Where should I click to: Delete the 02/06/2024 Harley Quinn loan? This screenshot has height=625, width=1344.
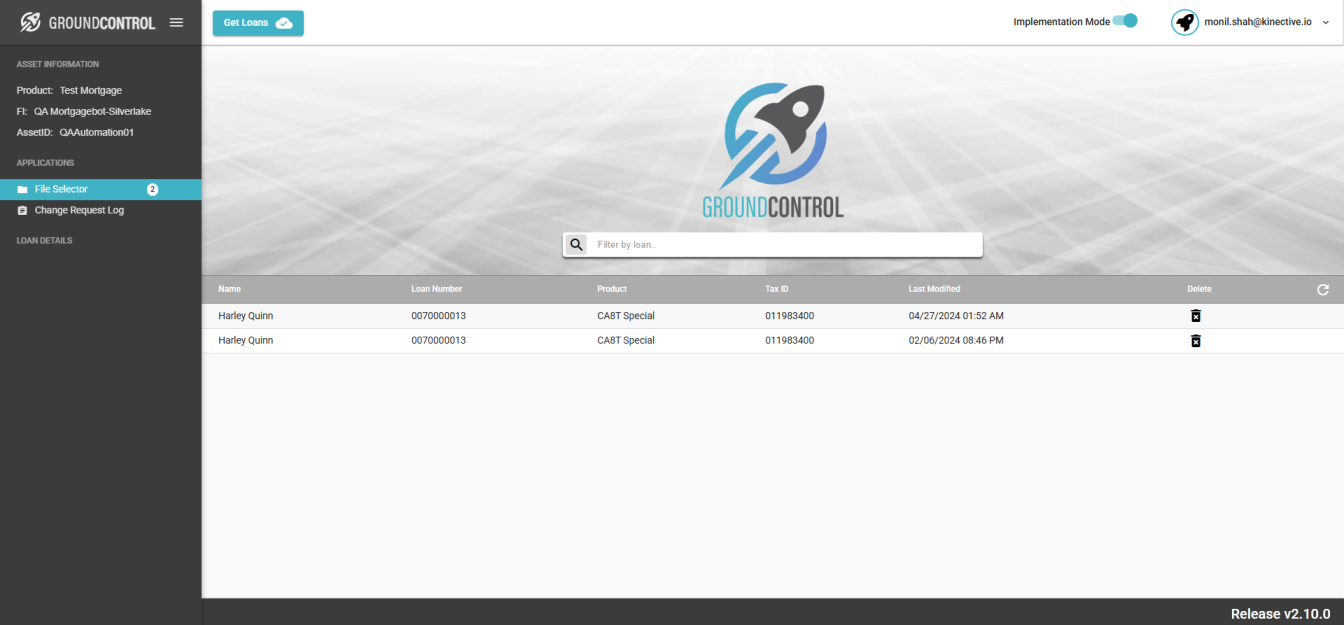pyautogui.click(x=1195, y=341)
